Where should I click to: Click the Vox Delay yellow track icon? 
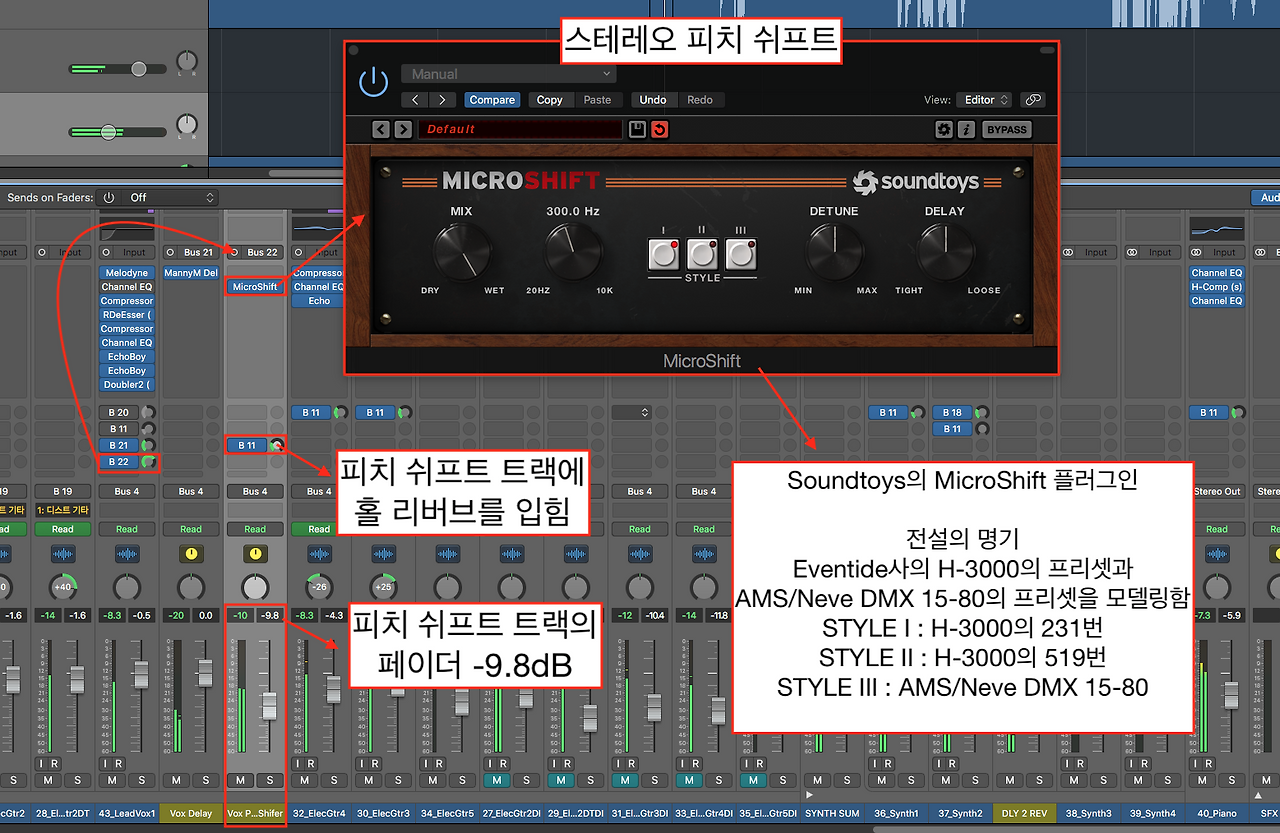point(191,553)
